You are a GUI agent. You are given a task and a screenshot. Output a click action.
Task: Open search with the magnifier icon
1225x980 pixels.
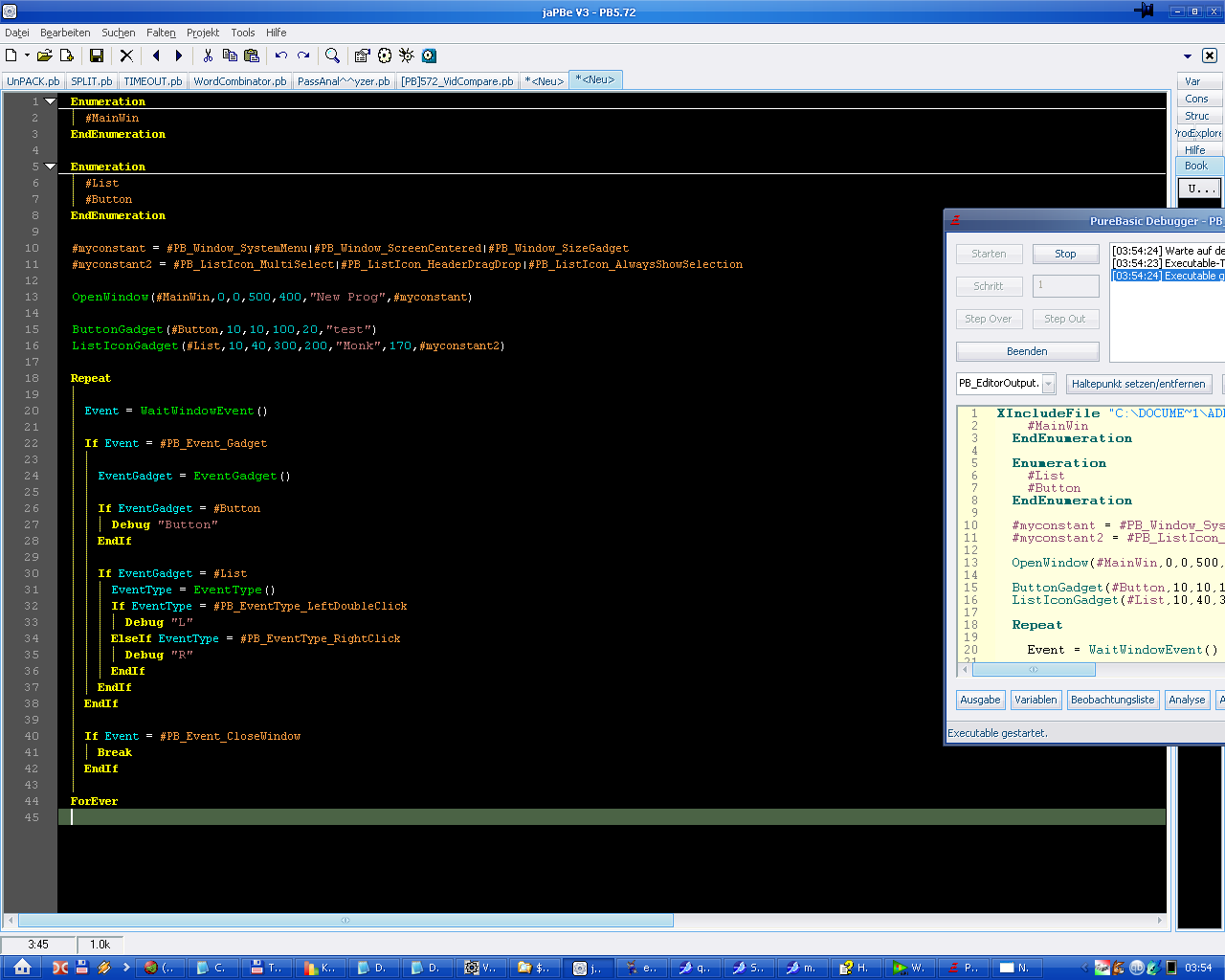point(332,56)
